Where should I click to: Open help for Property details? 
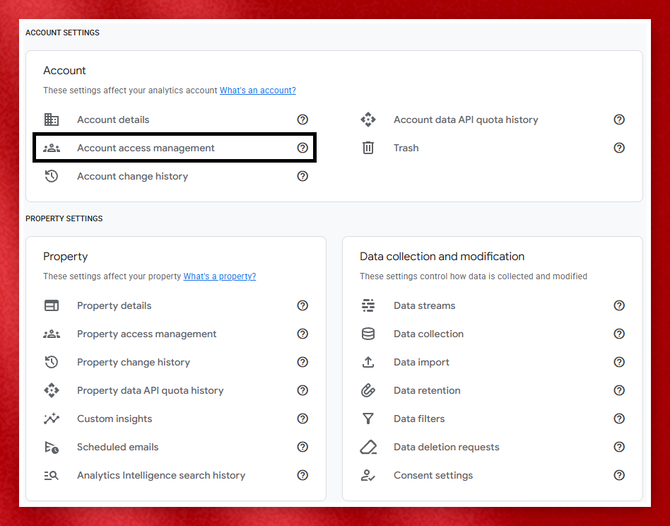point(303,306)
